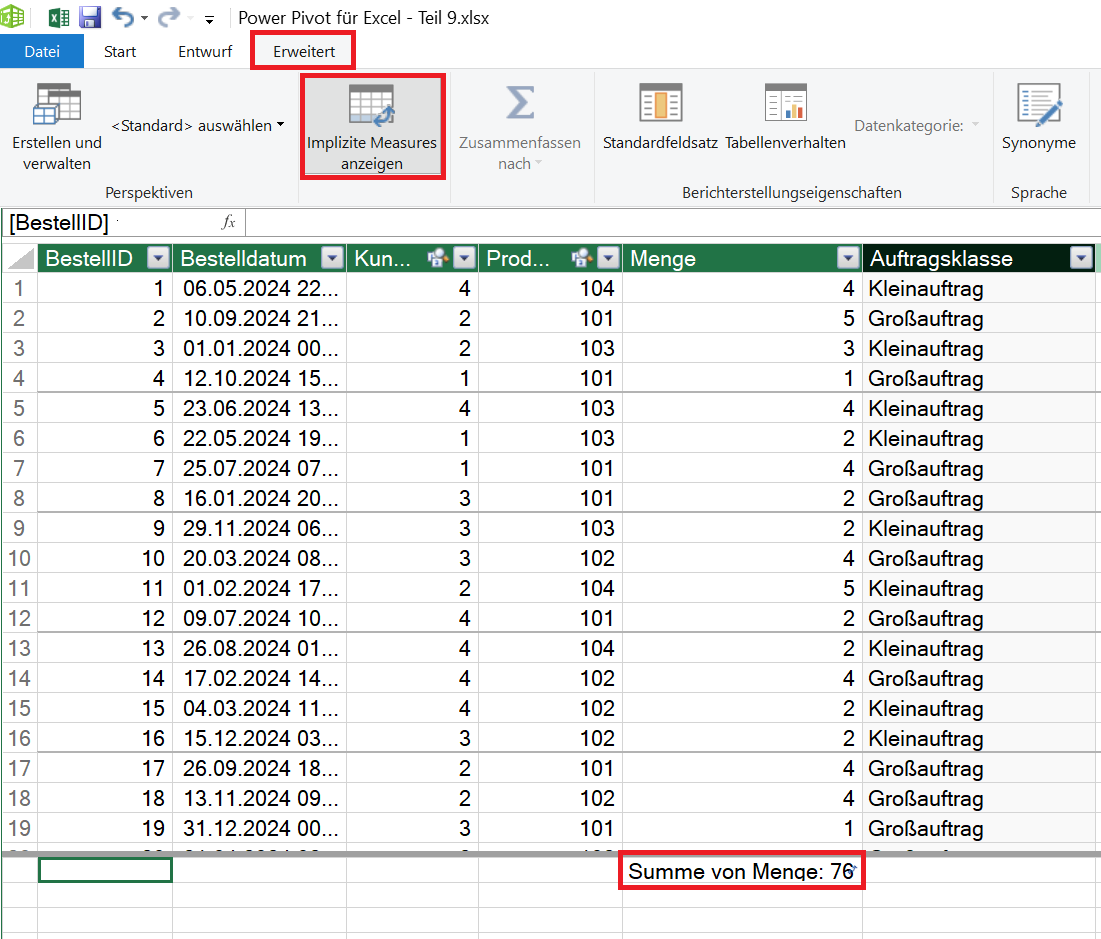Click into the formula bar
This screenshot has height=939, width=1101.
coord(673,223)
